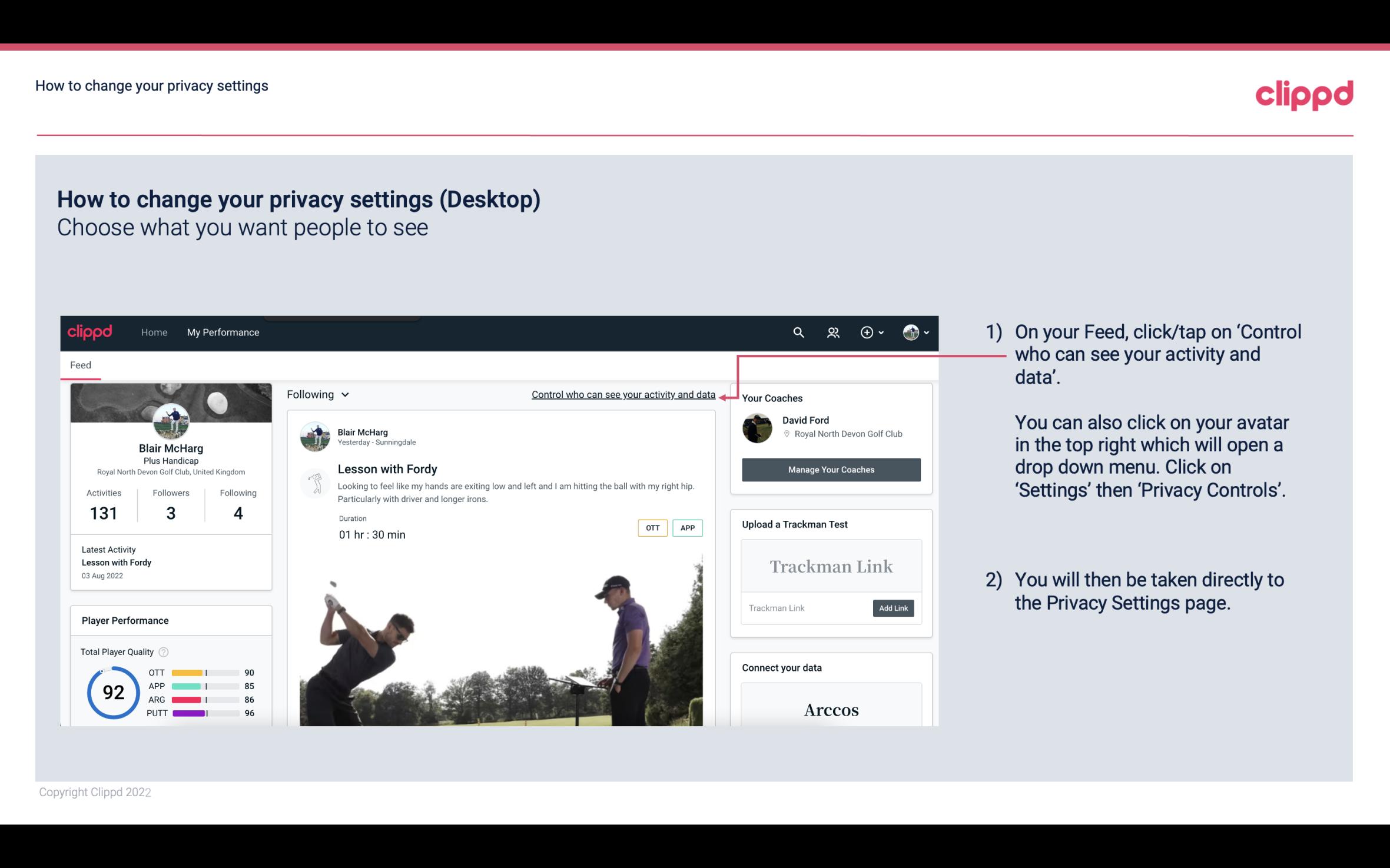Select the My Performance tab
The image size is (1390, 868).
(x=222, y=331)
